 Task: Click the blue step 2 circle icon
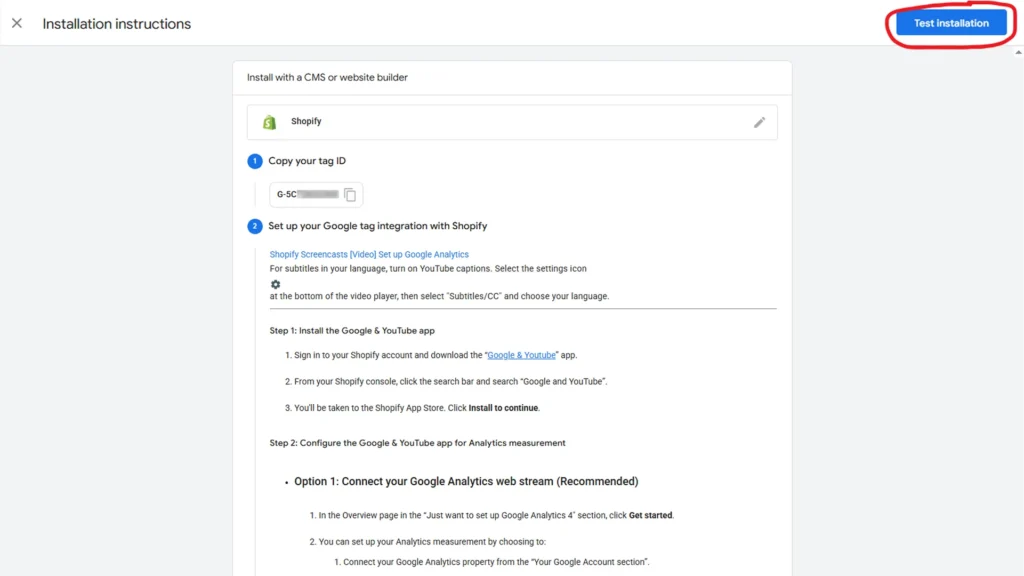(254, 226)
